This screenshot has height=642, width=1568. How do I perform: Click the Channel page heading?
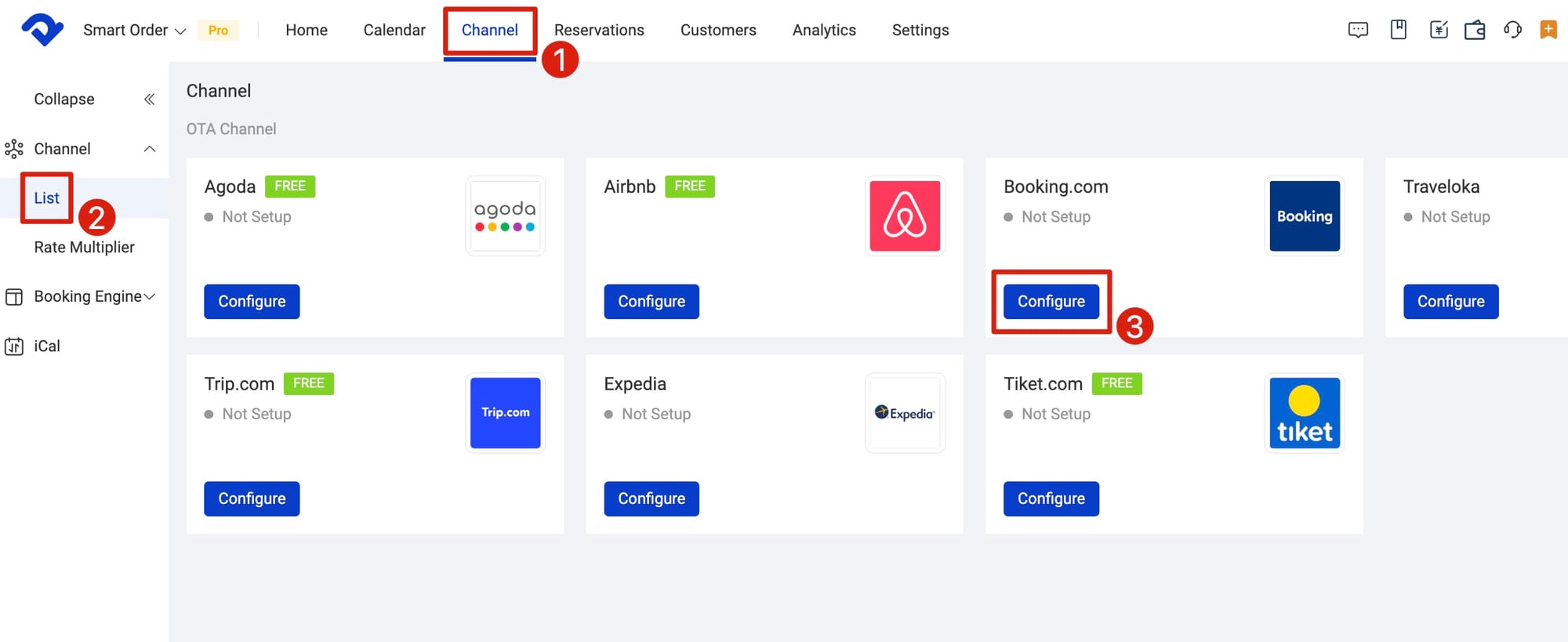click(x=219, y=91)
